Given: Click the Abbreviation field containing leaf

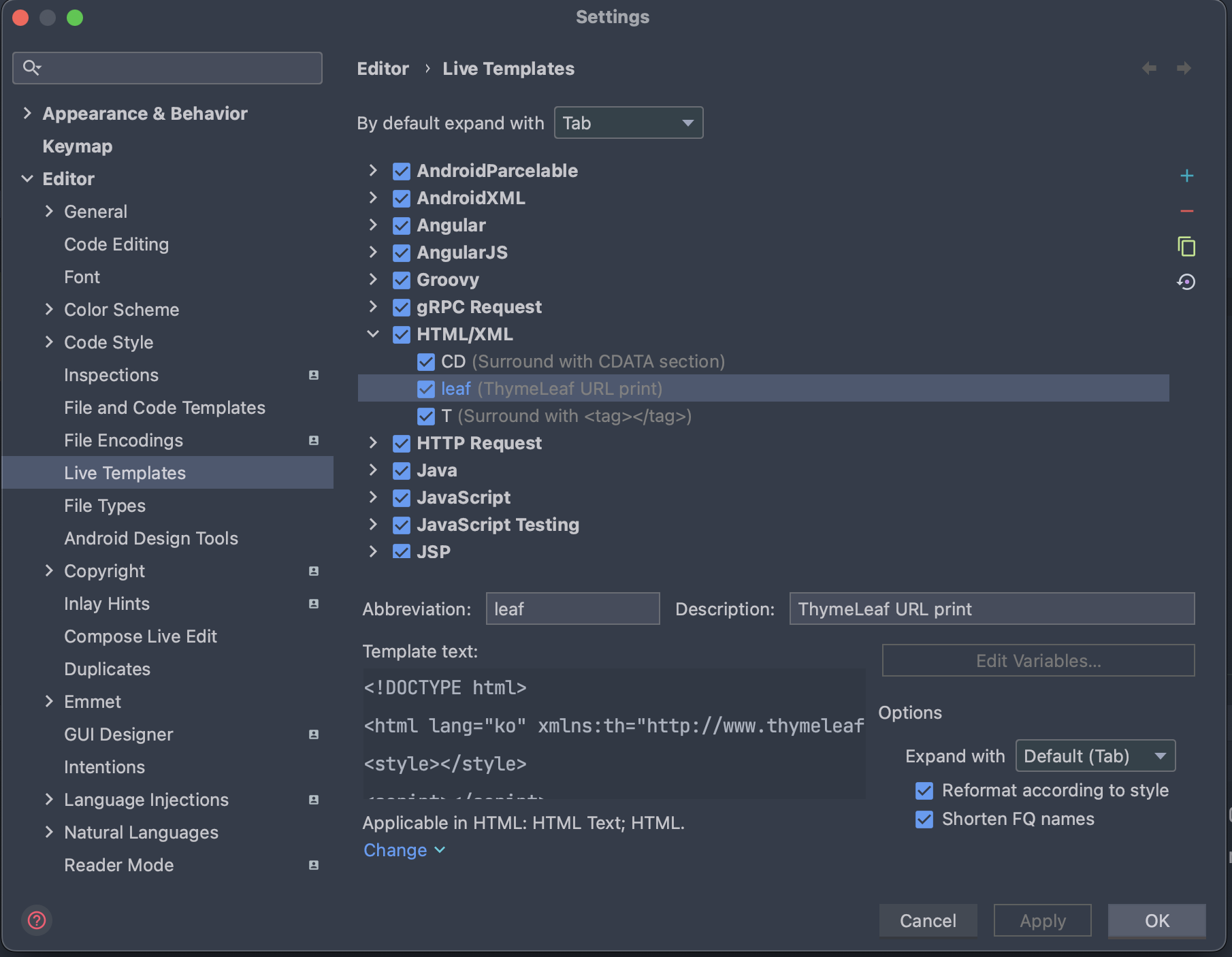Looking at the screenshot, I should click(572, 609).
